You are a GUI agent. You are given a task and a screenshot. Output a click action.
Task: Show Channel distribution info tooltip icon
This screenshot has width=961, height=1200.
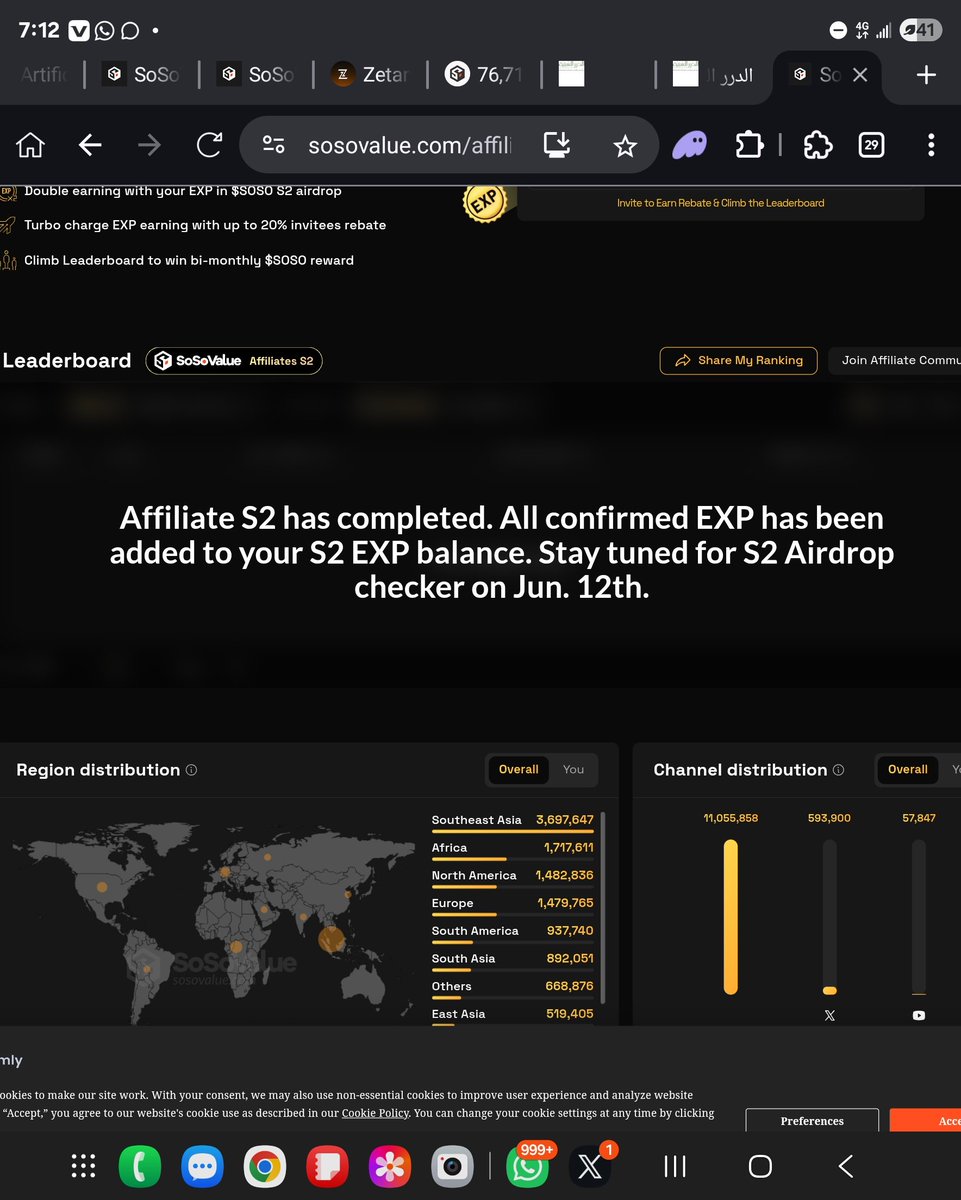(839, 770)
